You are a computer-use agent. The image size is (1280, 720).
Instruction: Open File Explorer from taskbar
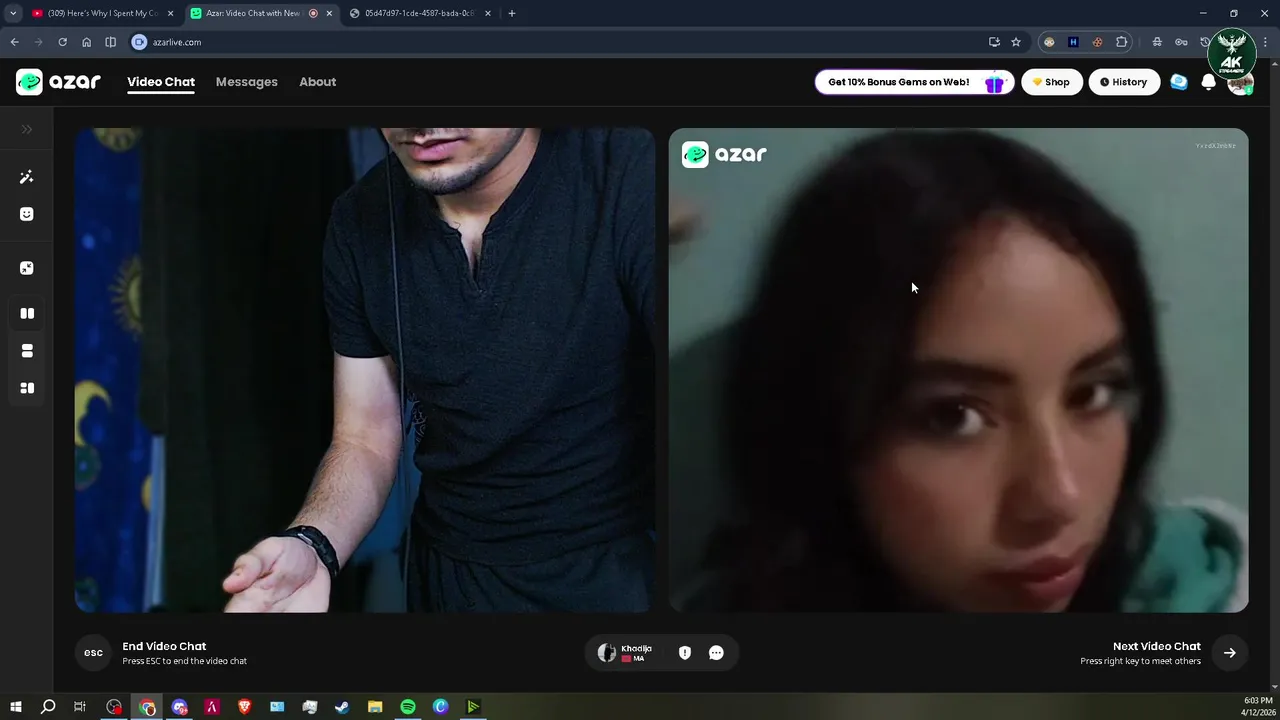(375, 707)
